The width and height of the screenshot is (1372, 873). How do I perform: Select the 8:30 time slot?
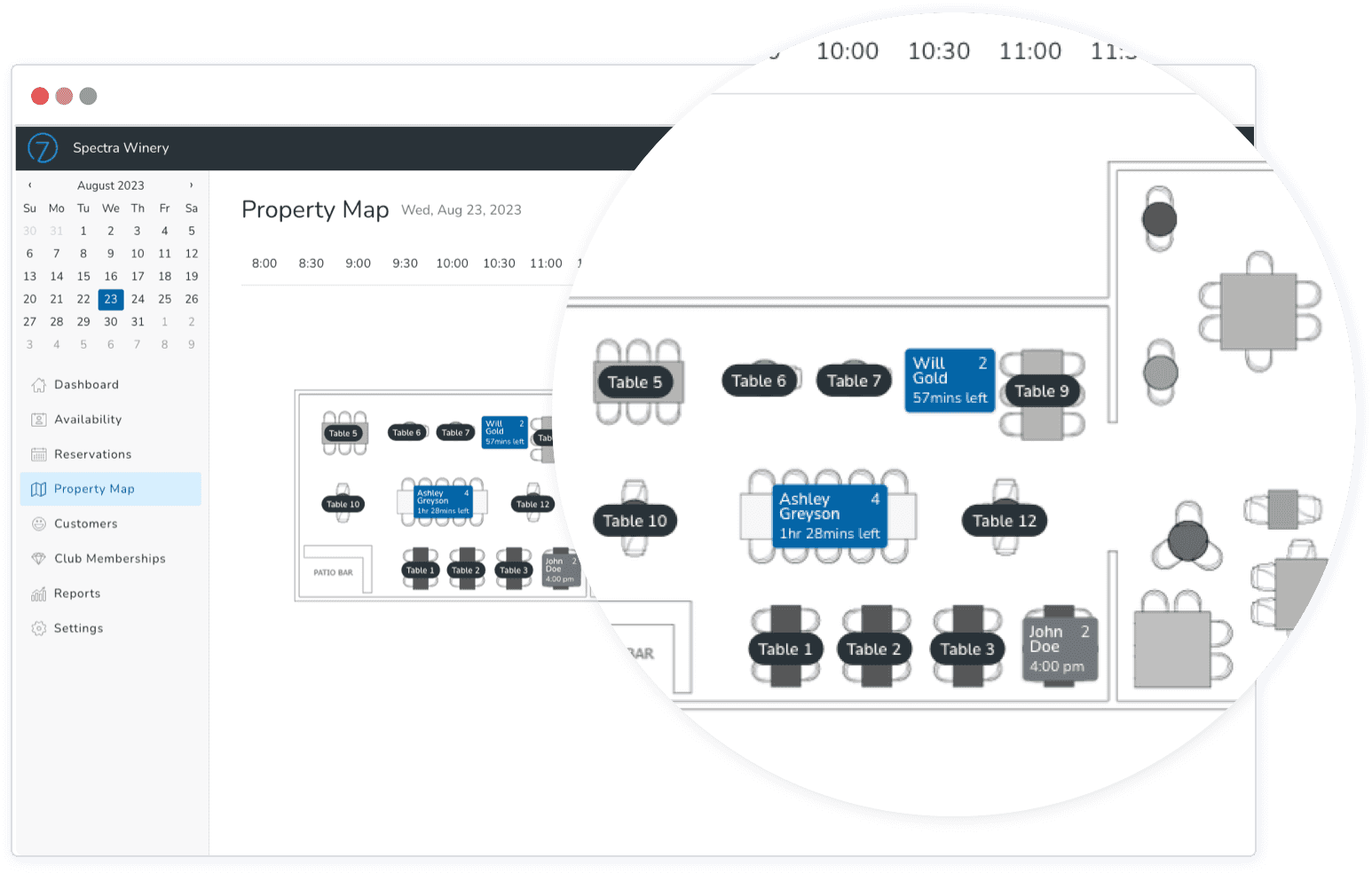[x=311, y=263]
